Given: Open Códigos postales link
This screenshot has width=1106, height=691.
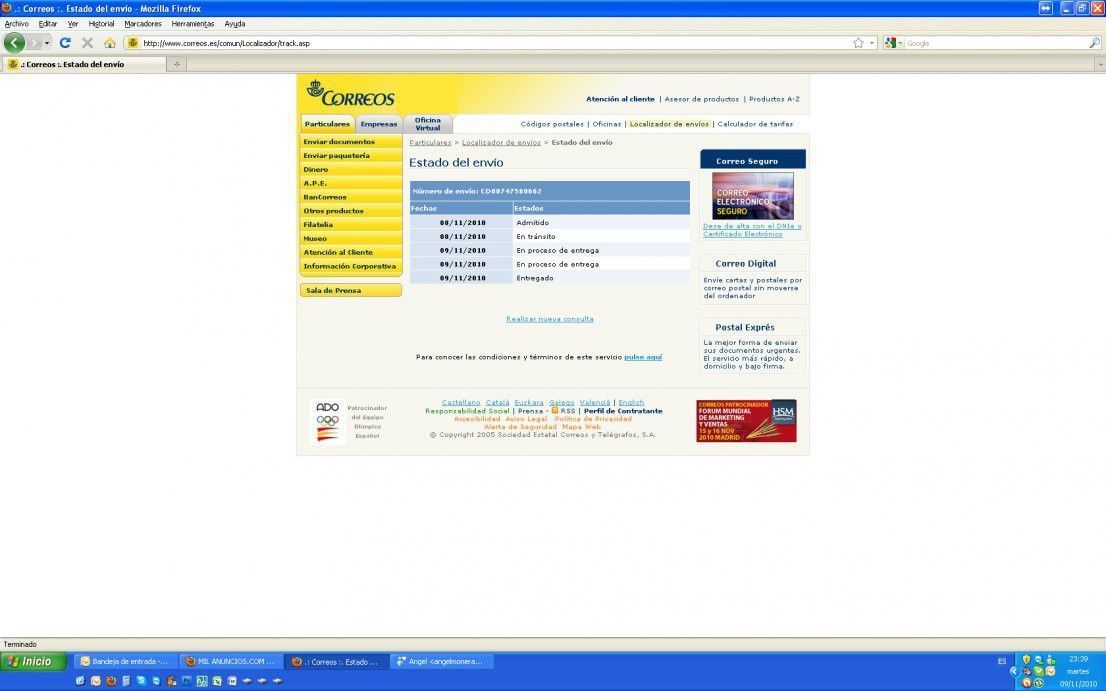Looking at the screenshot, I should pyautogui.click(x=552, y=124).
